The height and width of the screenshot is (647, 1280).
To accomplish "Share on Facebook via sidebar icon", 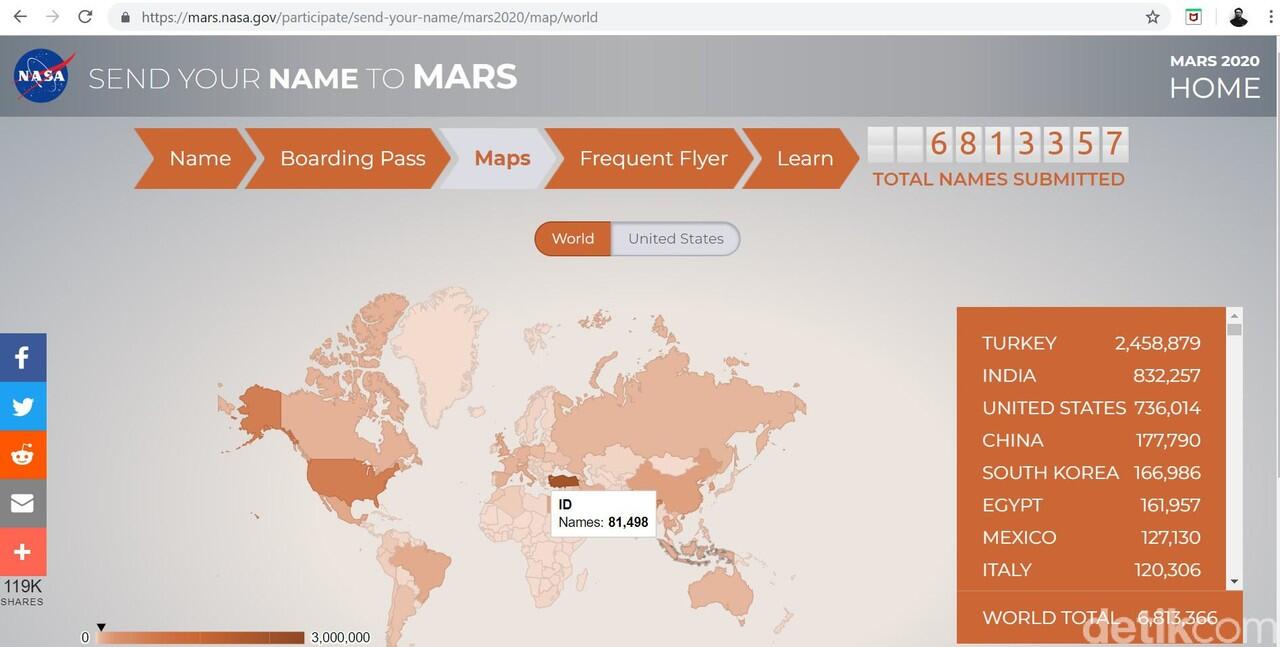I will pos(23,357).
